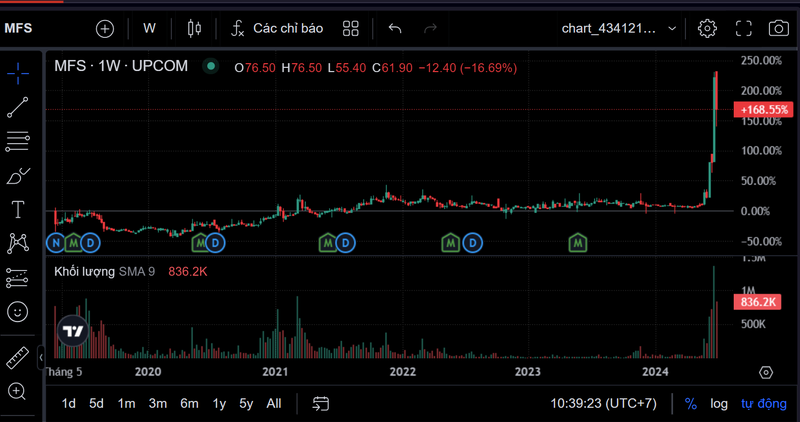Click the add symbol plus button
The height and width of the screenshot is (422, 800).
[x=105, y=28]
